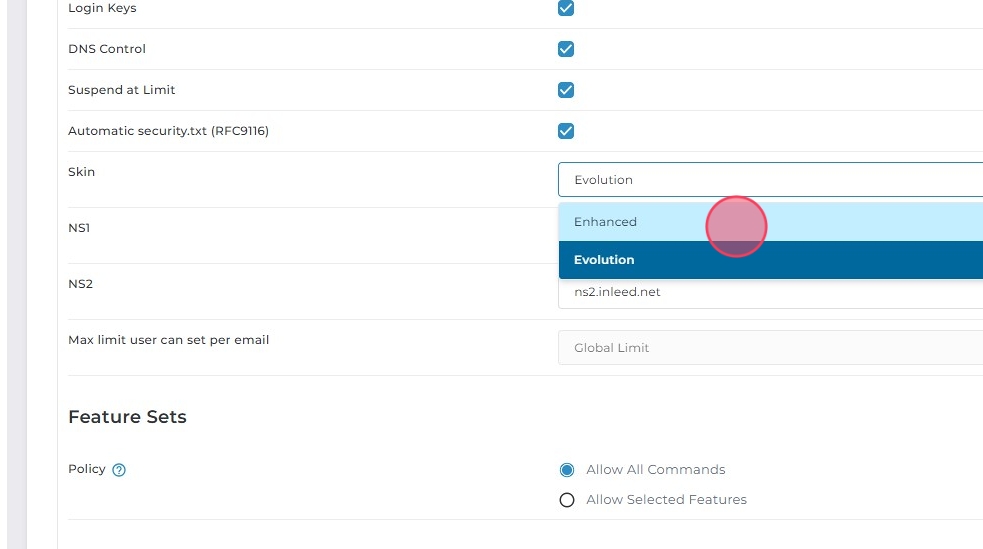Open the Policy help question-mark icon
This screenshot has height=549, width=983.
click(119, 470)
